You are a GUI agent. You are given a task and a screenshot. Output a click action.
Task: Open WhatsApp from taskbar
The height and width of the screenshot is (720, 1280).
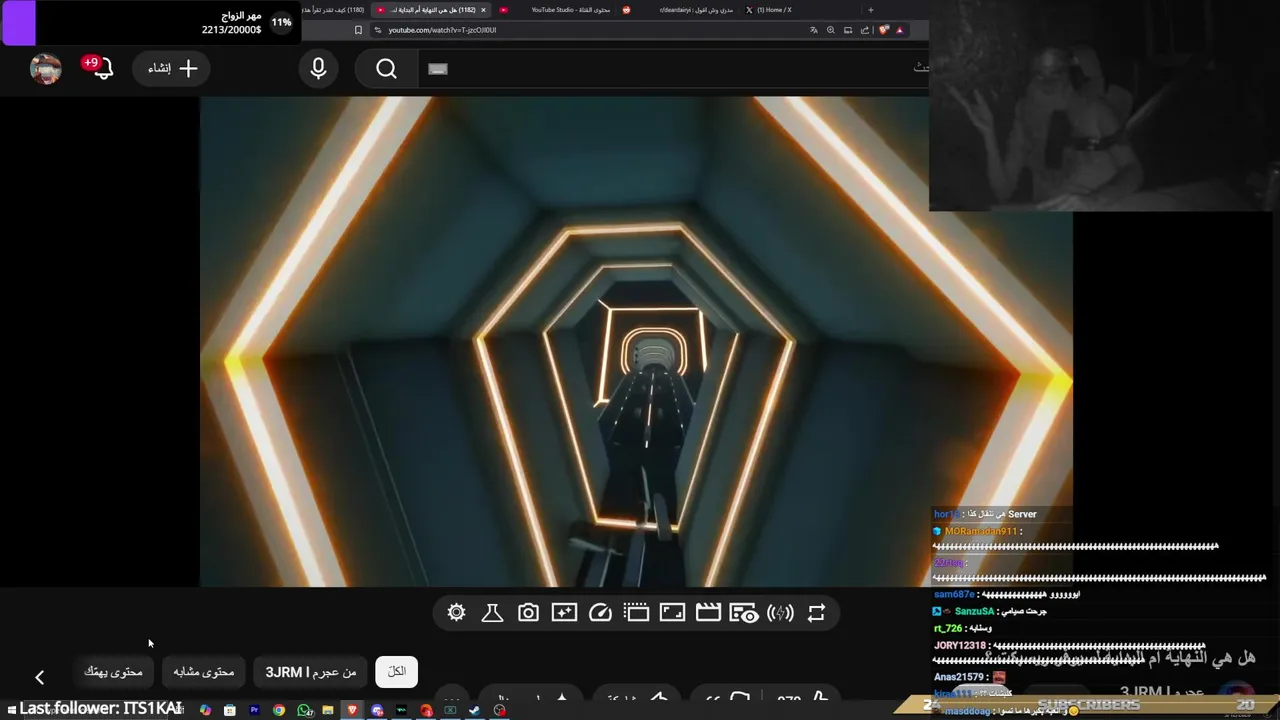pyautogui.click(x=304, y=710)
